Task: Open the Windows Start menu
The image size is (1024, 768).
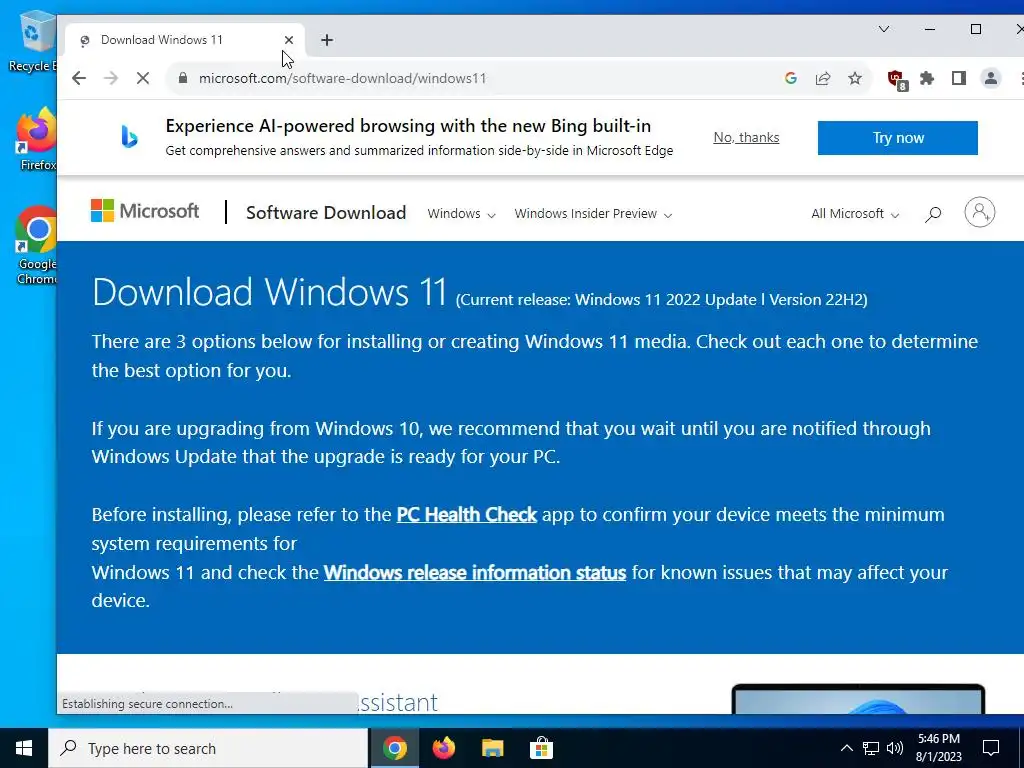Action: click(x=24, y=748)
